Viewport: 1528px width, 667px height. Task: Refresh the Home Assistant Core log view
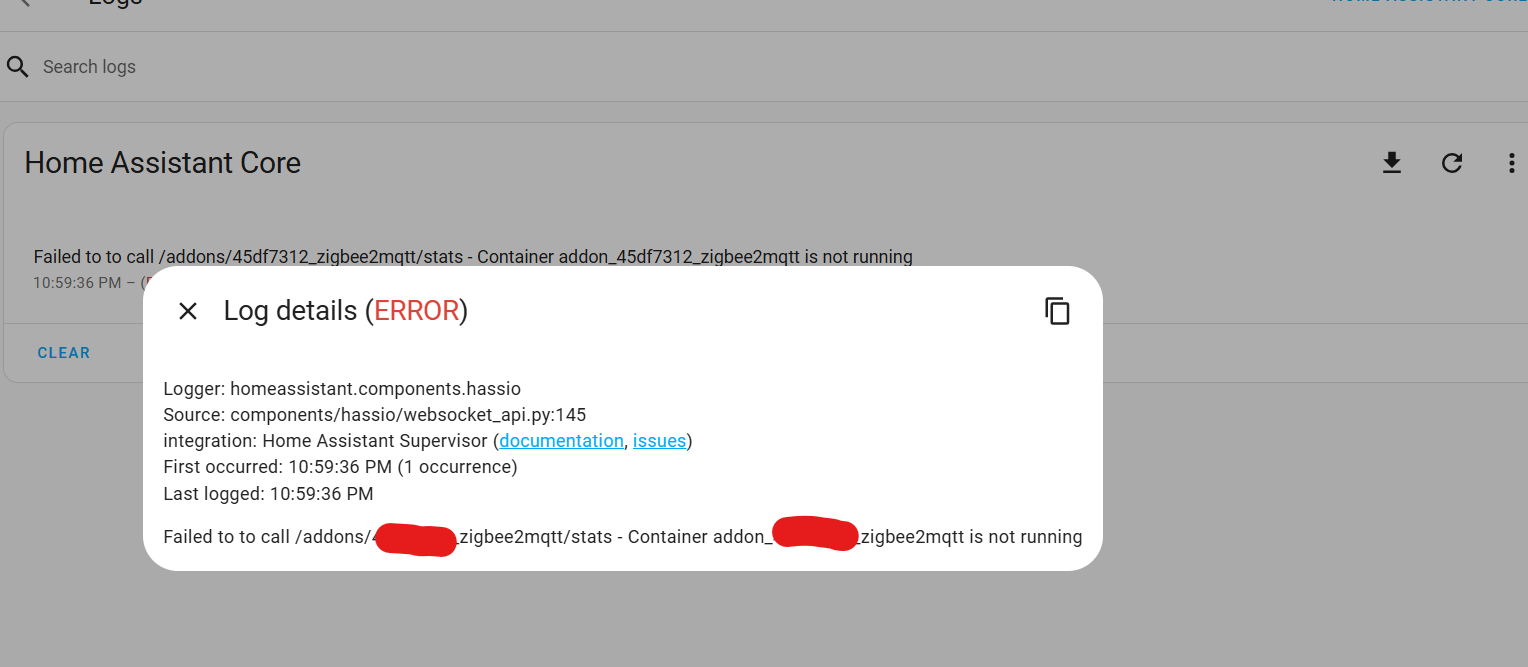tap(1451, 162)
